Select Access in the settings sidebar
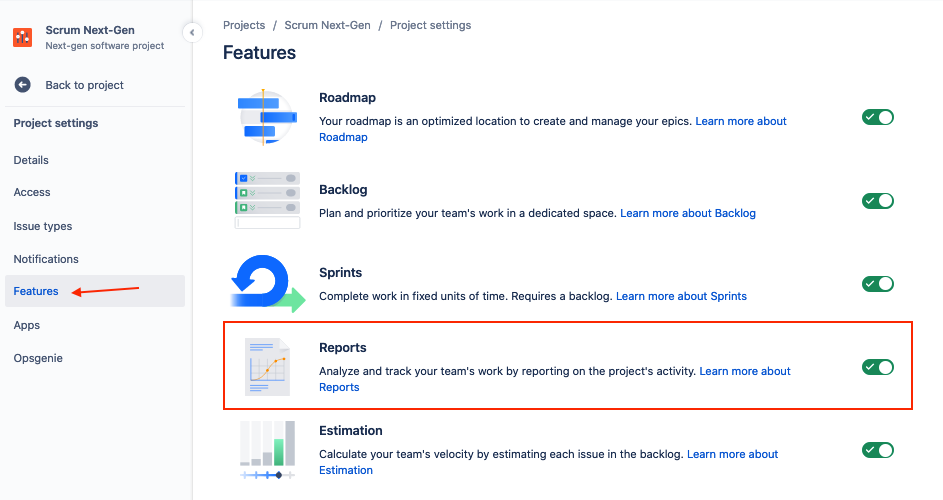943x500 pixels. click(32, 192)
